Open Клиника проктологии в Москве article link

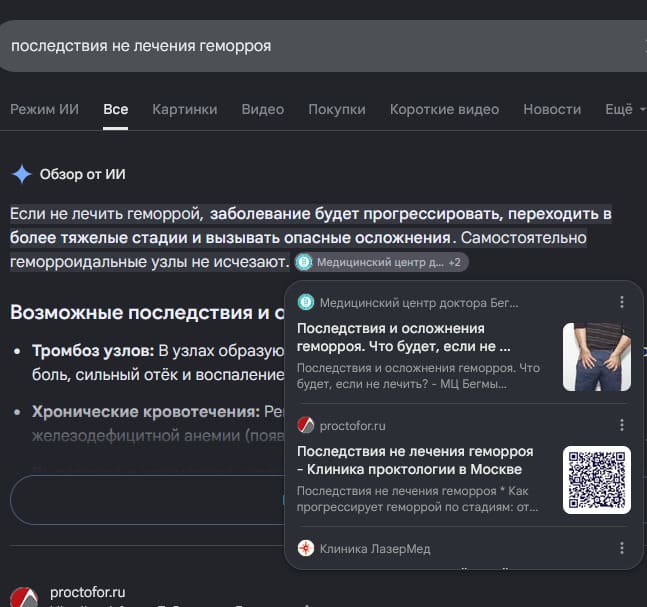[x=415, y=460]
